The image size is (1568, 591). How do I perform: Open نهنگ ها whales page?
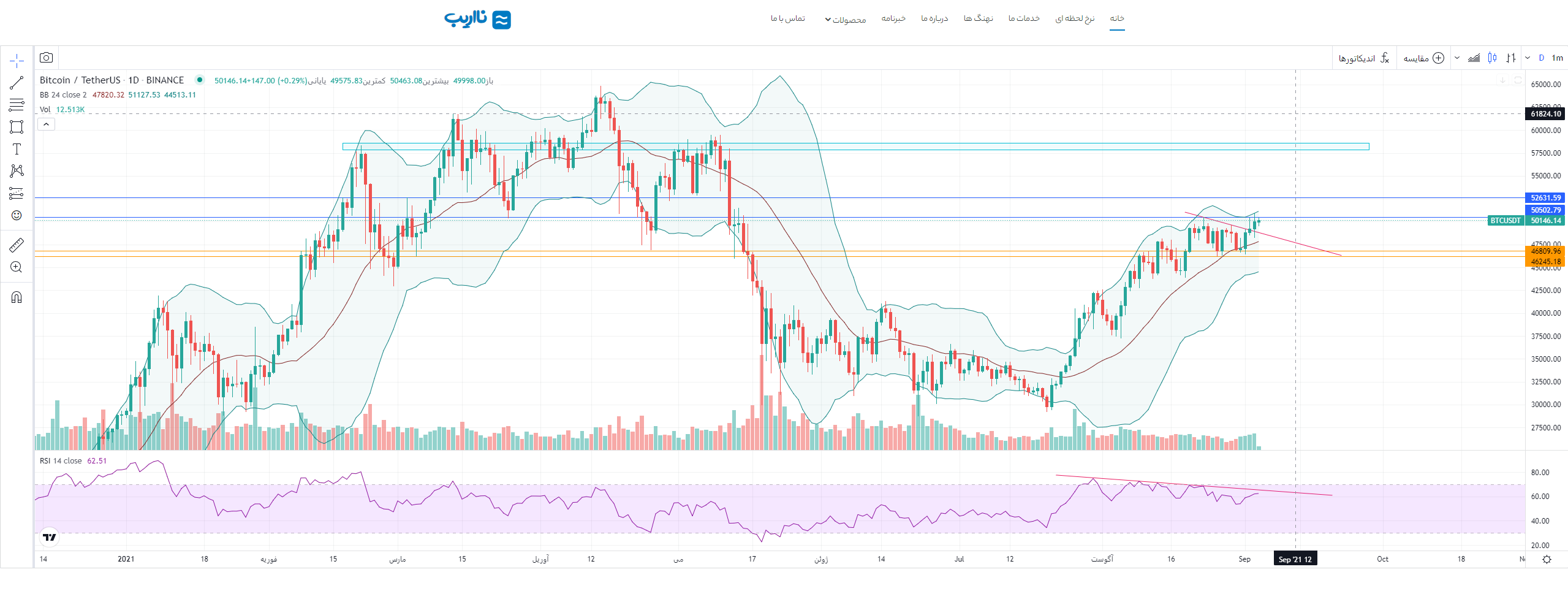coord(978,18)
